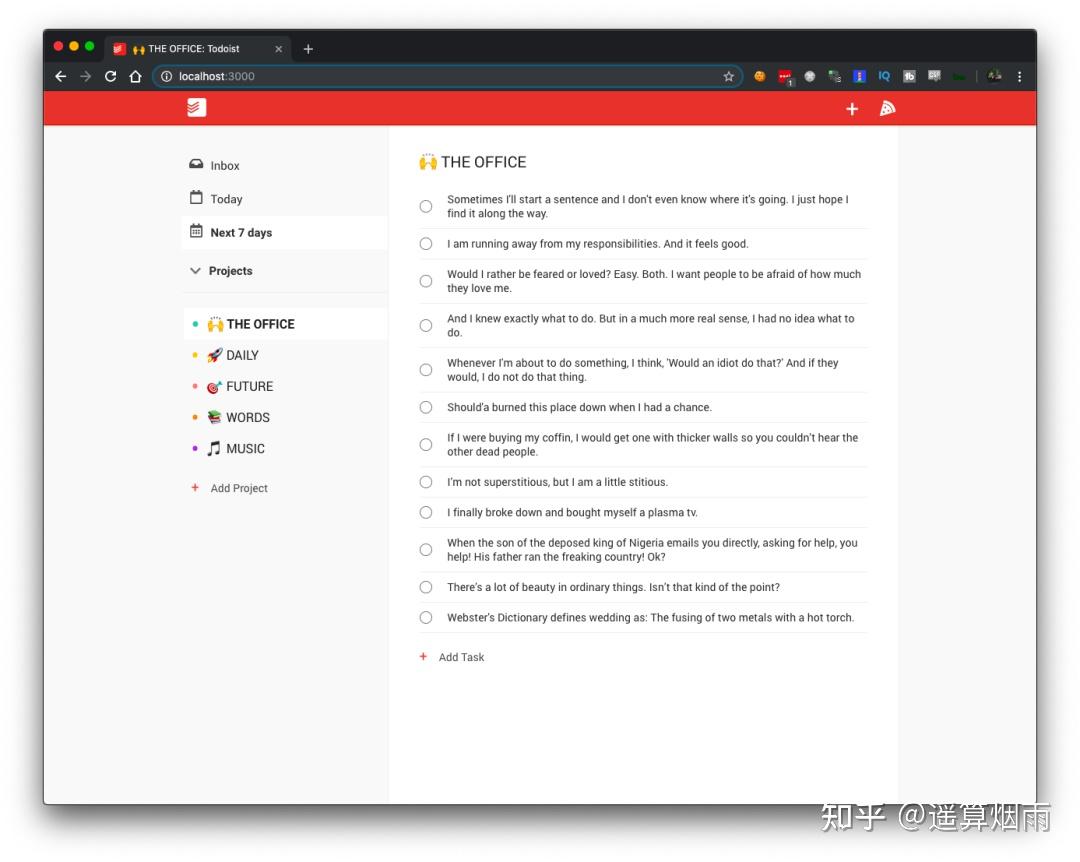The image size is (1080, 862).
Task: Click the red color dot beside FUTURE
Action: (195, 386)
